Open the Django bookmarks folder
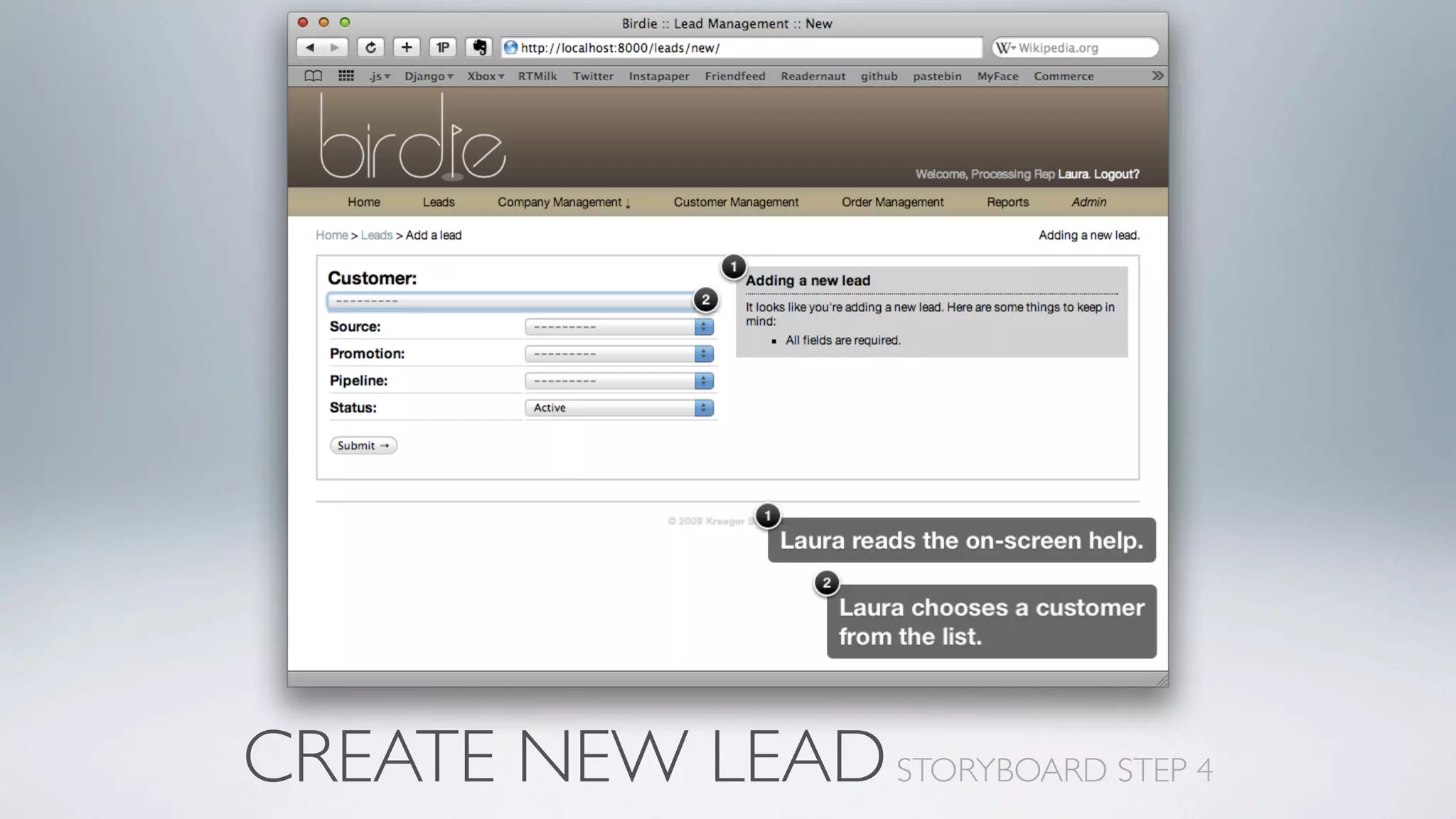Viewport: 1456px width, 819px height. pos(429,76)
